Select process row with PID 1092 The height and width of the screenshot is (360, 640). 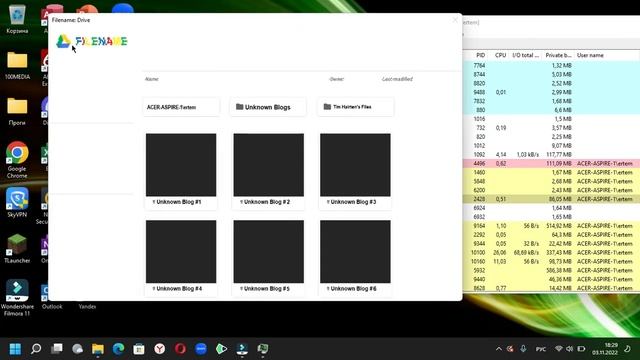(x=551, y=154)
